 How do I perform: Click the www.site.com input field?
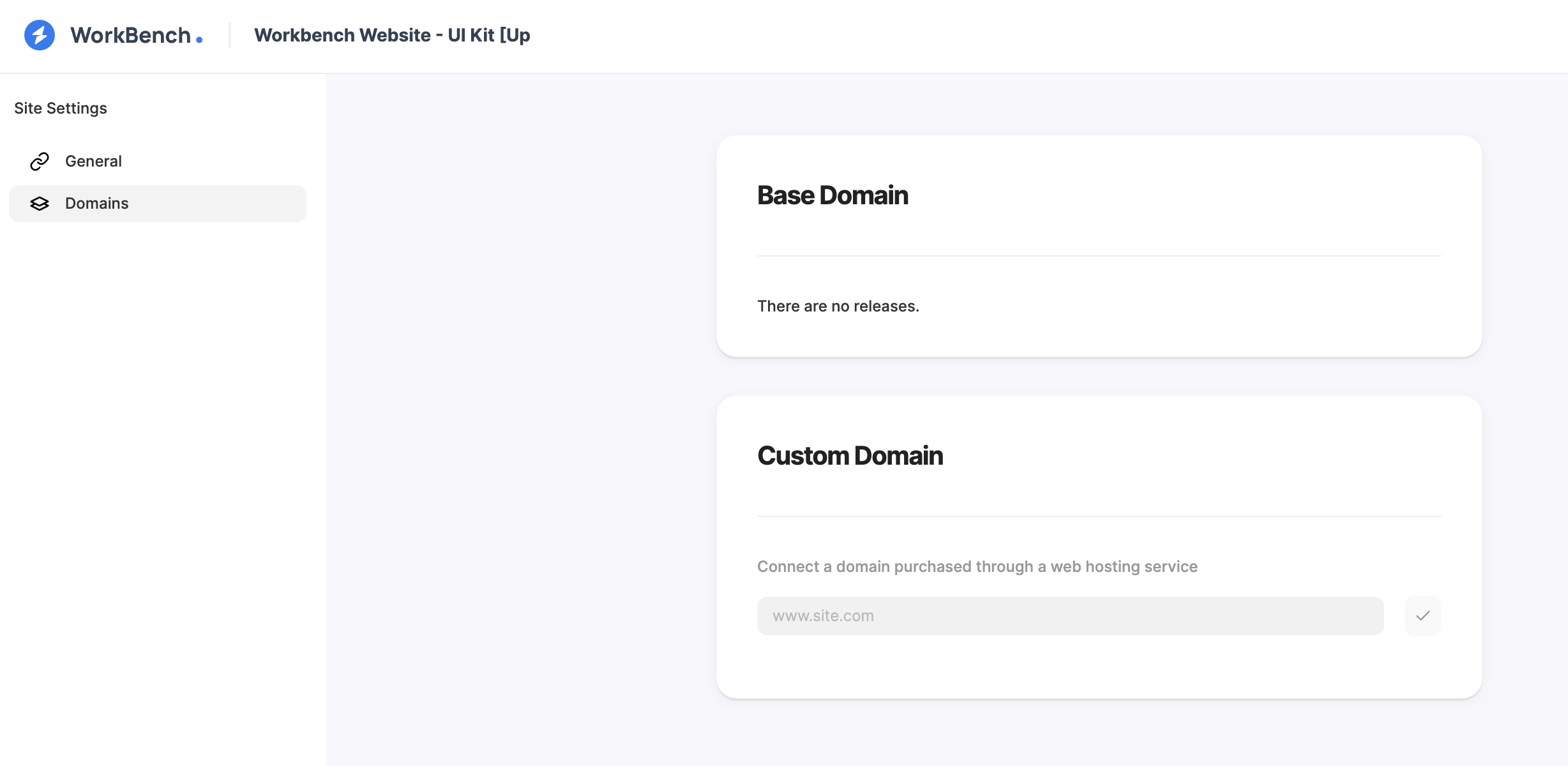point(1071,615)
